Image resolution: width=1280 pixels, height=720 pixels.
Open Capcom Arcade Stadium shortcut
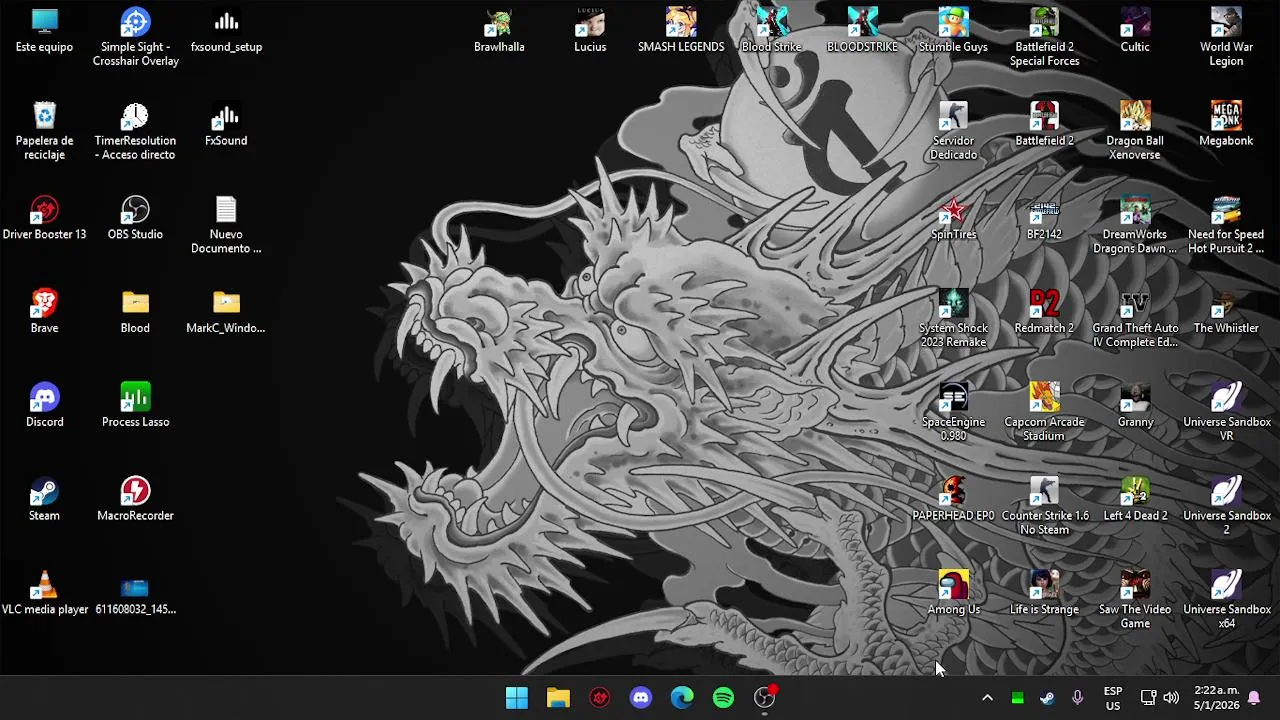click(1044, 412)
